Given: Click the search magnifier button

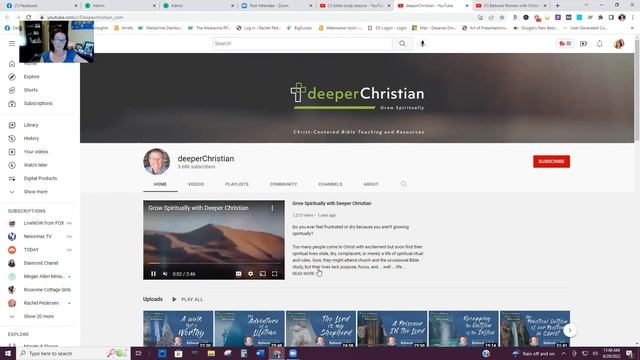Looking at the screenshot, I should 402,43.
